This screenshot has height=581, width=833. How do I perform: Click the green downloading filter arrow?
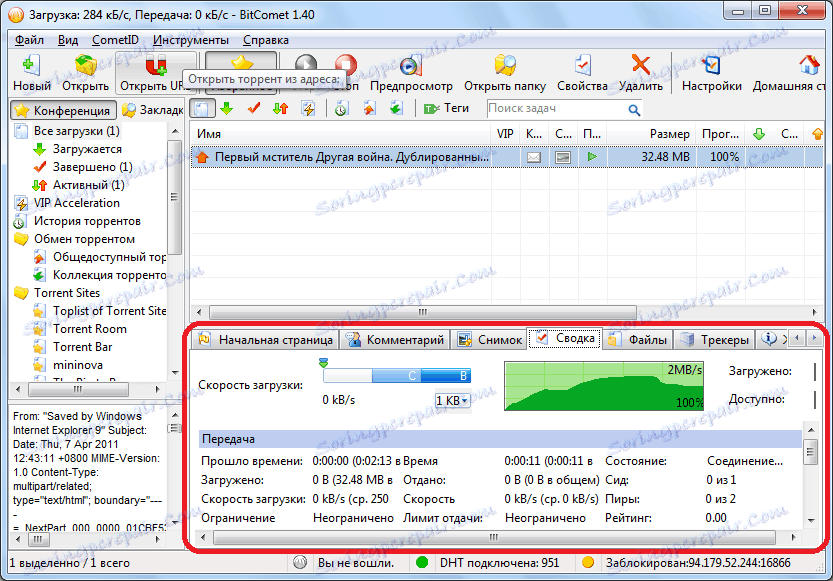tap(227, 108)
